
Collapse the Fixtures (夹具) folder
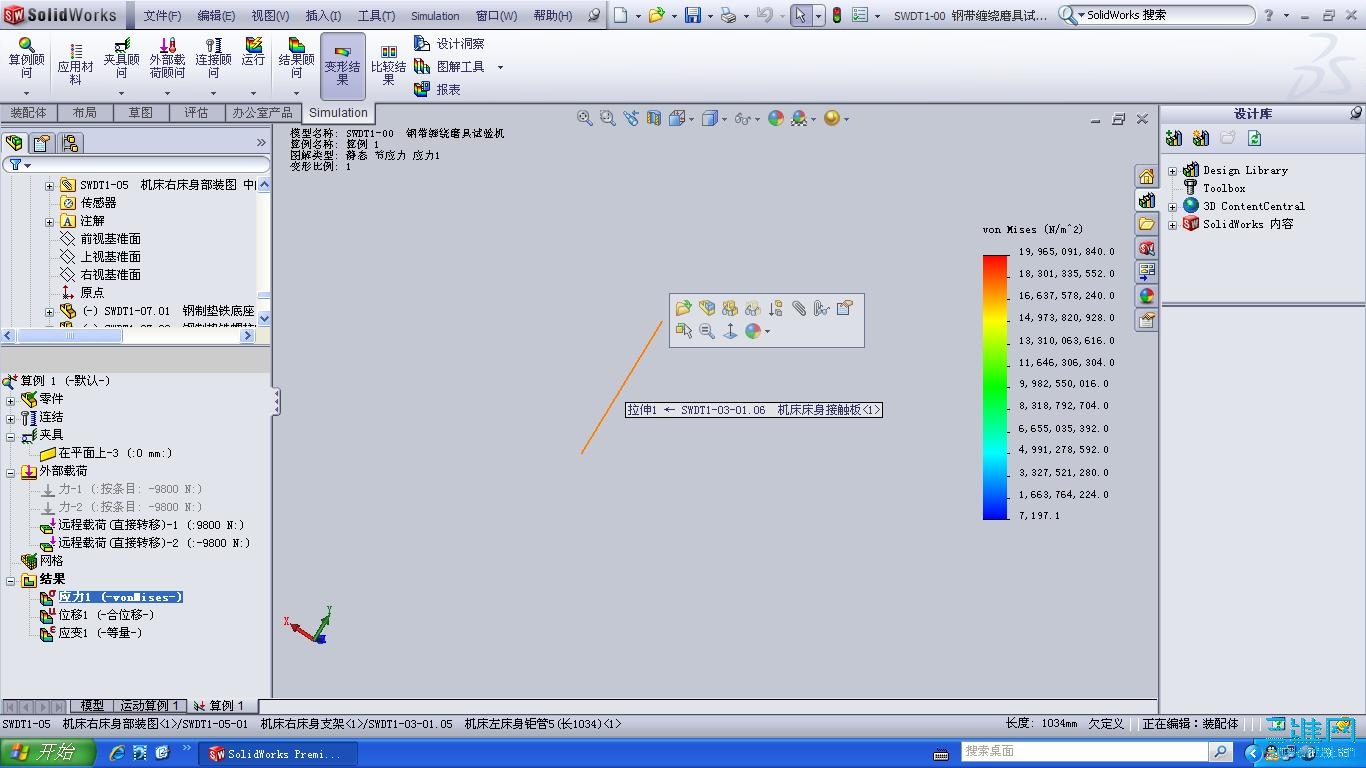pos(11,435)
